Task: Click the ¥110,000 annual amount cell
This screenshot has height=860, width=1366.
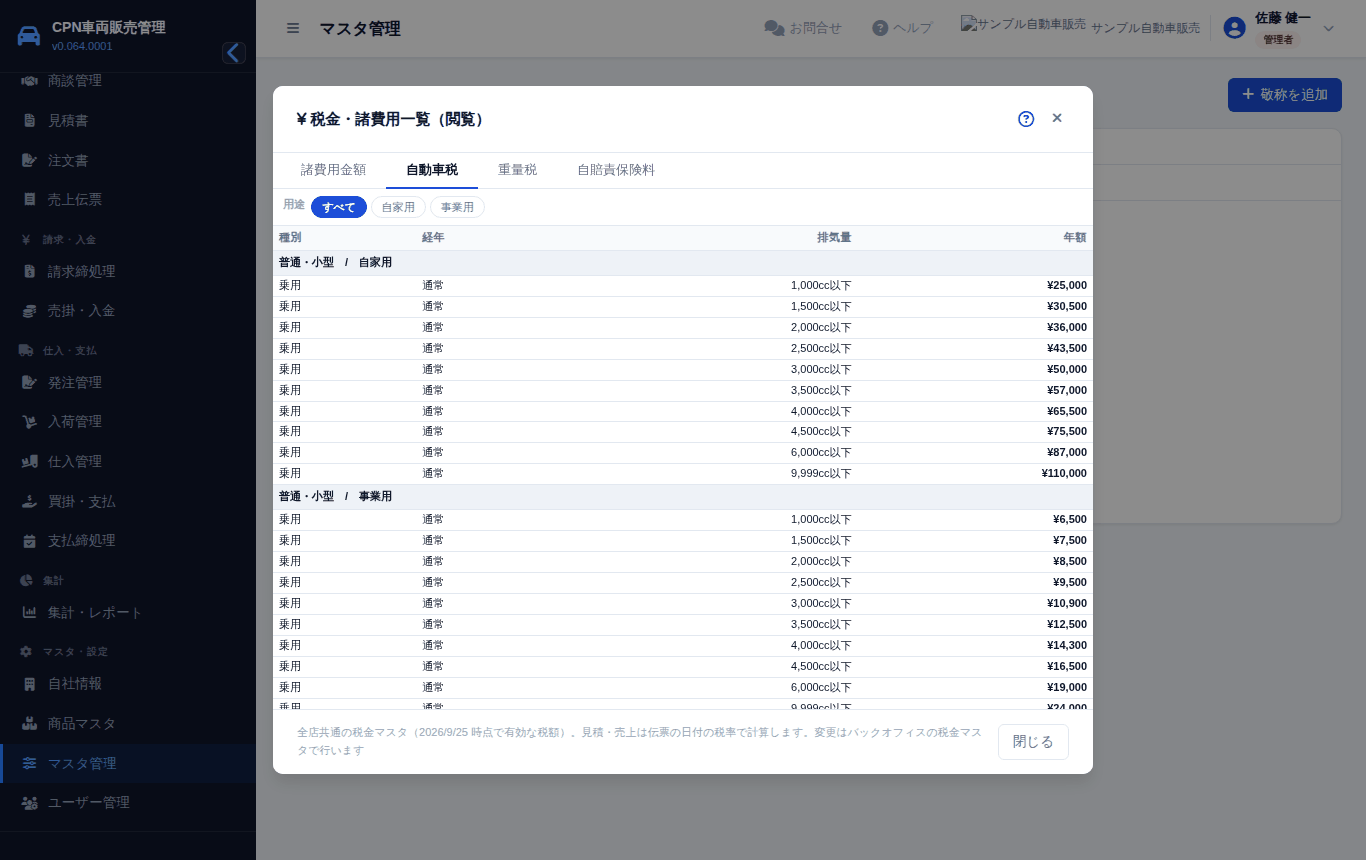Action: coord(1064,474)
